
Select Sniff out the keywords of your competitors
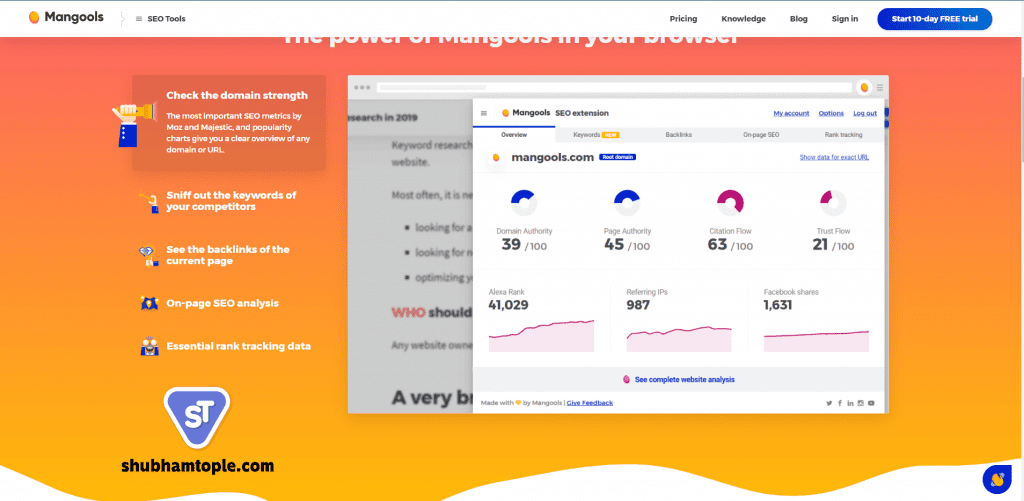[231, 201]
